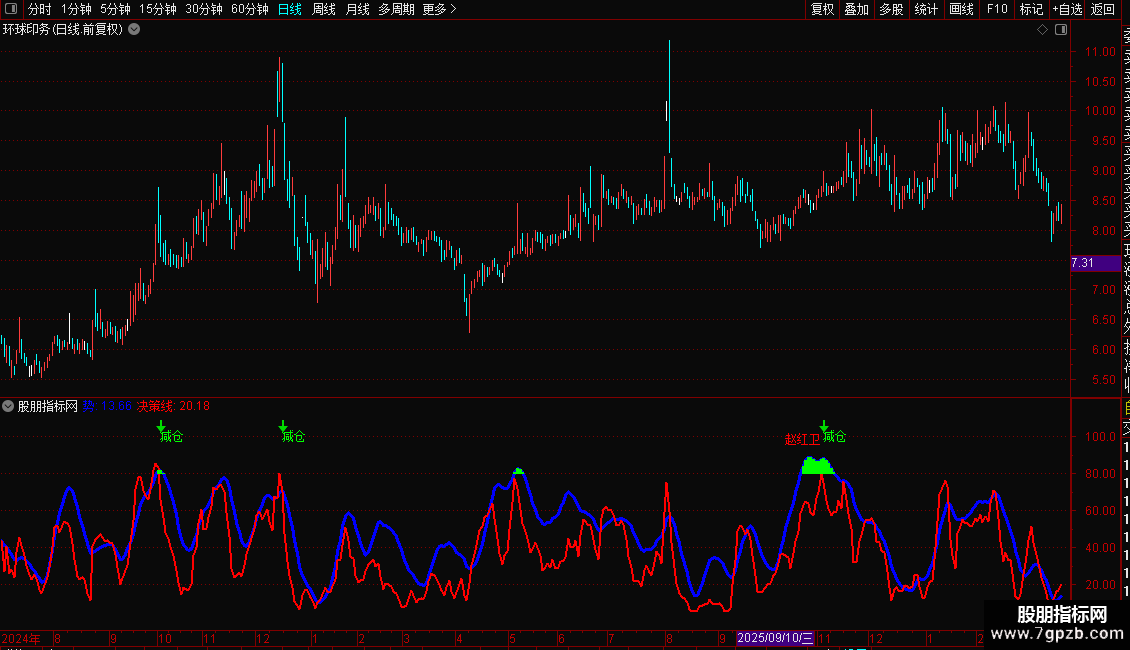Open the 多股 multi-stock view

coord(891,9)
